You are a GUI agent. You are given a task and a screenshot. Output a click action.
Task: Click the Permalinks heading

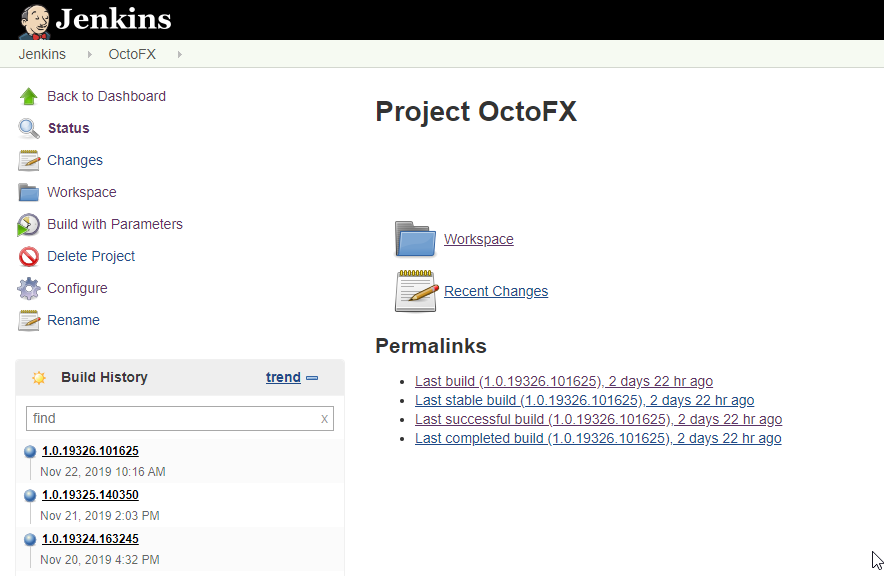click(431, 346)
